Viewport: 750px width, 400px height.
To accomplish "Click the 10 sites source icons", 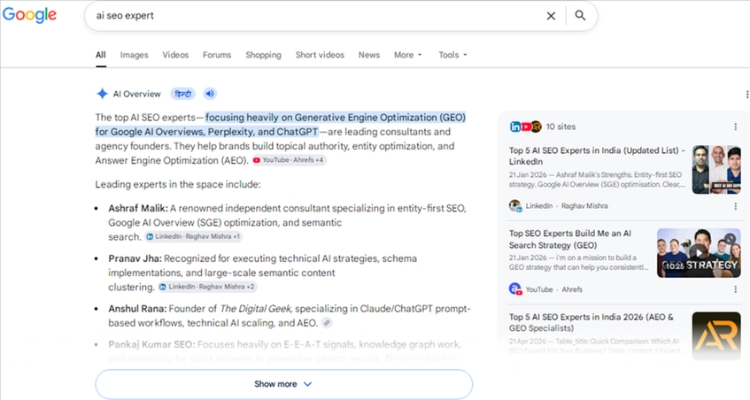I will (526, 127).
